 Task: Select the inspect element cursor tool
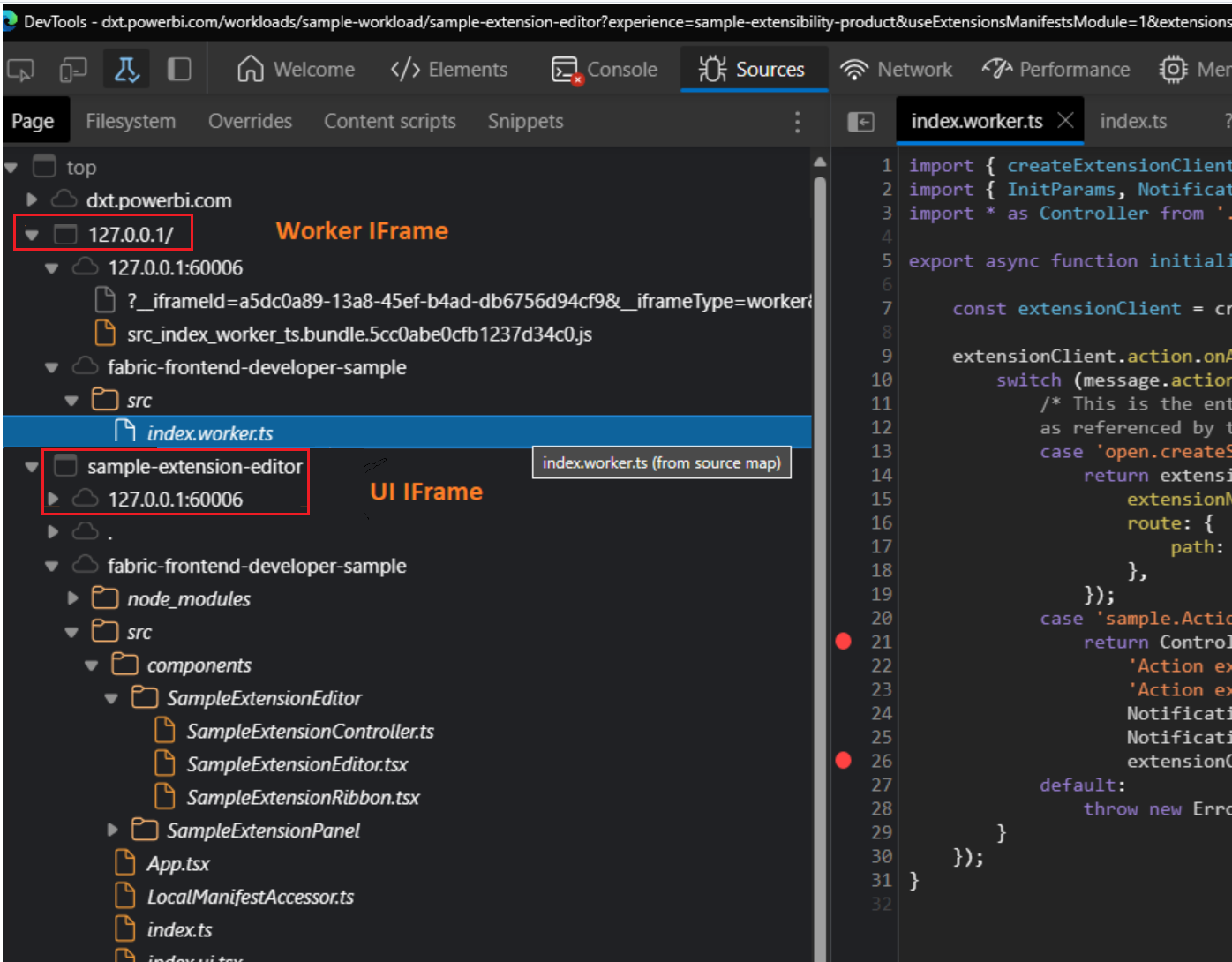click(x=20, y=68)
